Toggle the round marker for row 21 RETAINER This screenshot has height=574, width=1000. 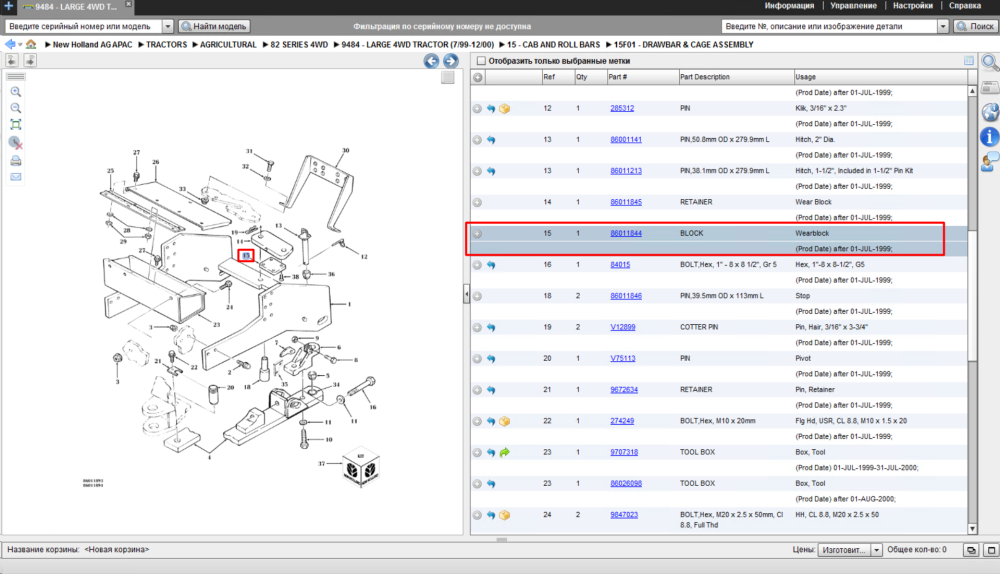point(477,390)
